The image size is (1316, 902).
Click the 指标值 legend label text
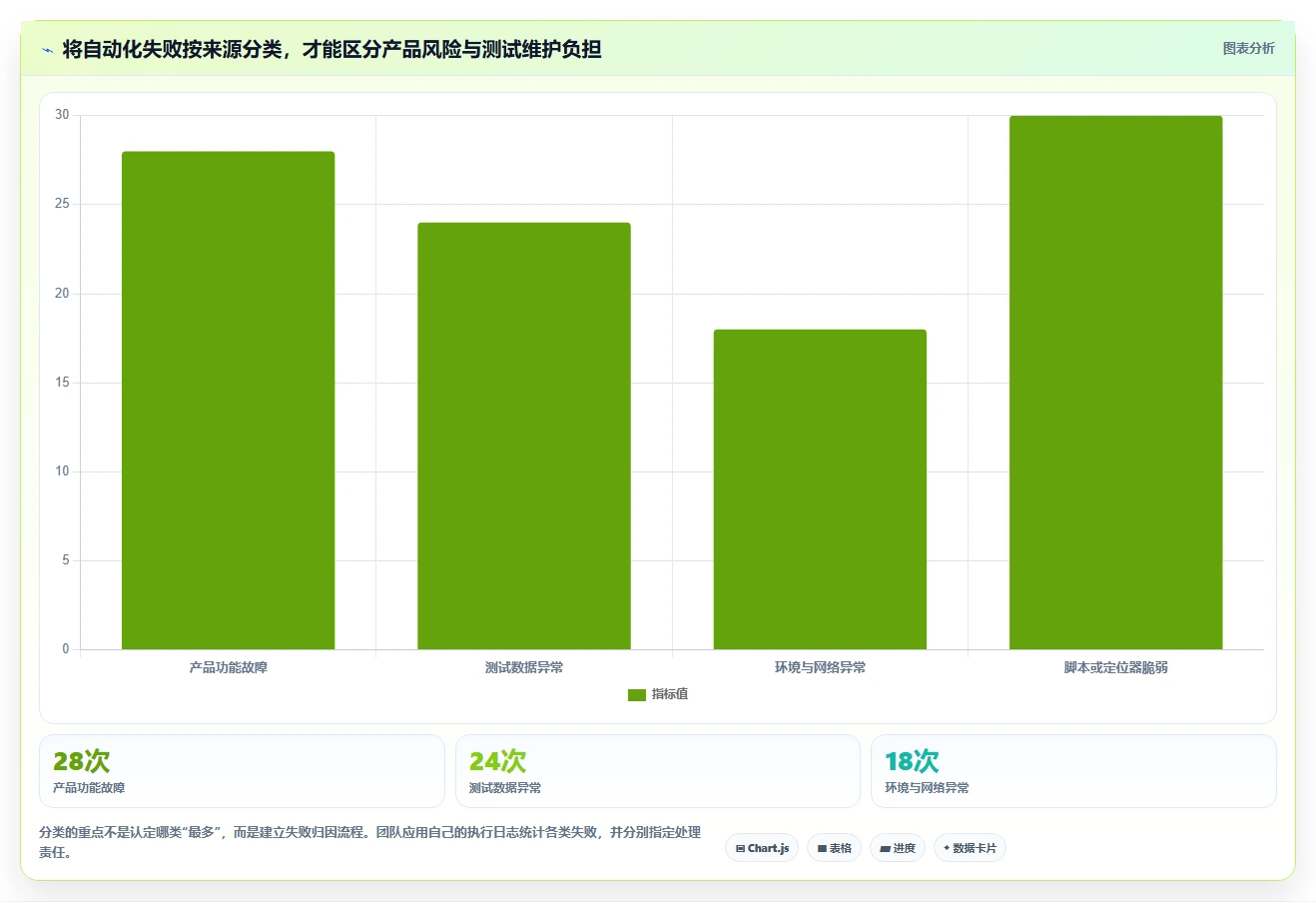(670, 694)
